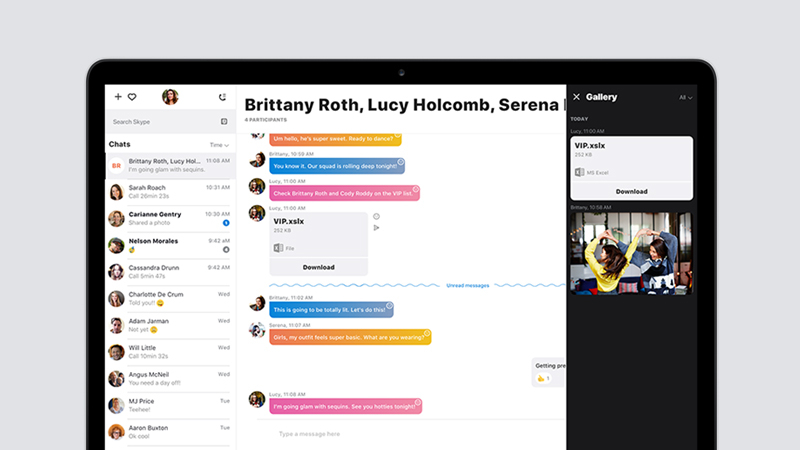Open favorites via the heart icon
This screenshot has height=450, width=800.
[x=132, y=97]
